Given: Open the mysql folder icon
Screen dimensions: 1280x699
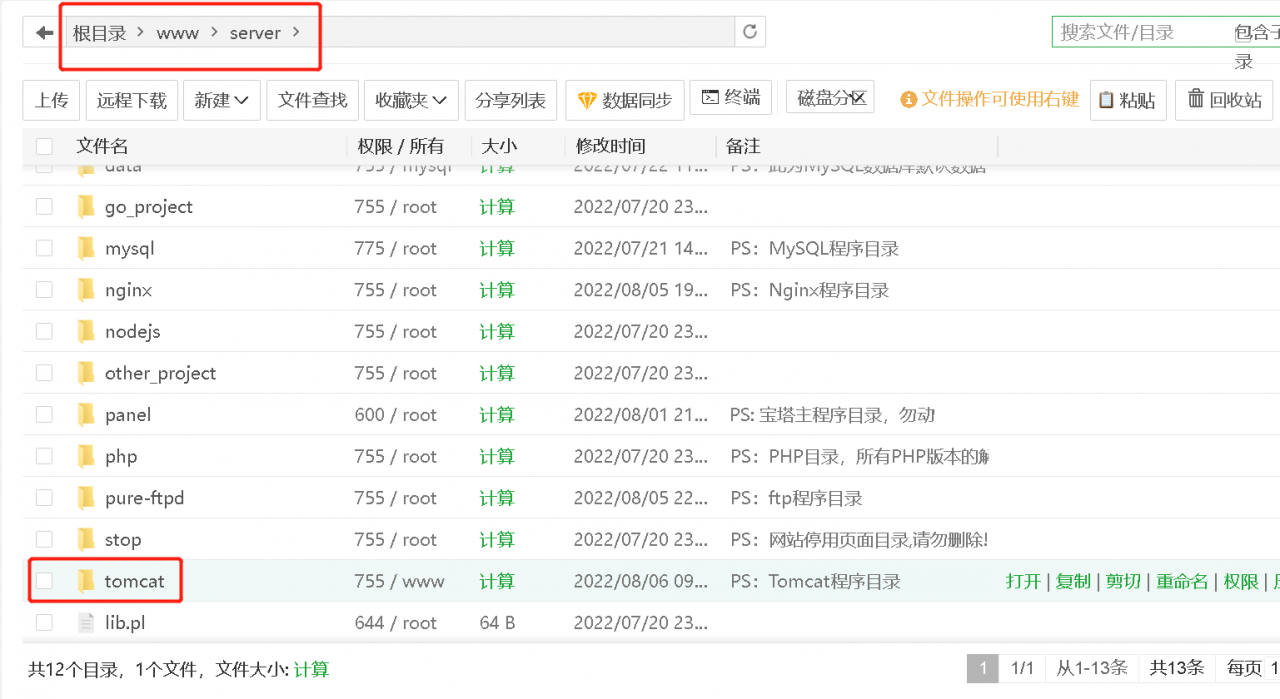Looking at the screenshot, I should 86,248.
